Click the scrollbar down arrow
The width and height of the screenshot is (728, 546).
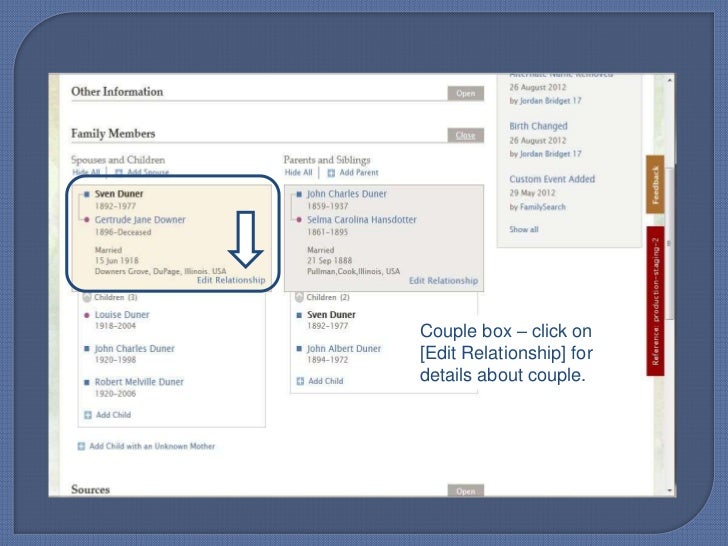point(670,490)
